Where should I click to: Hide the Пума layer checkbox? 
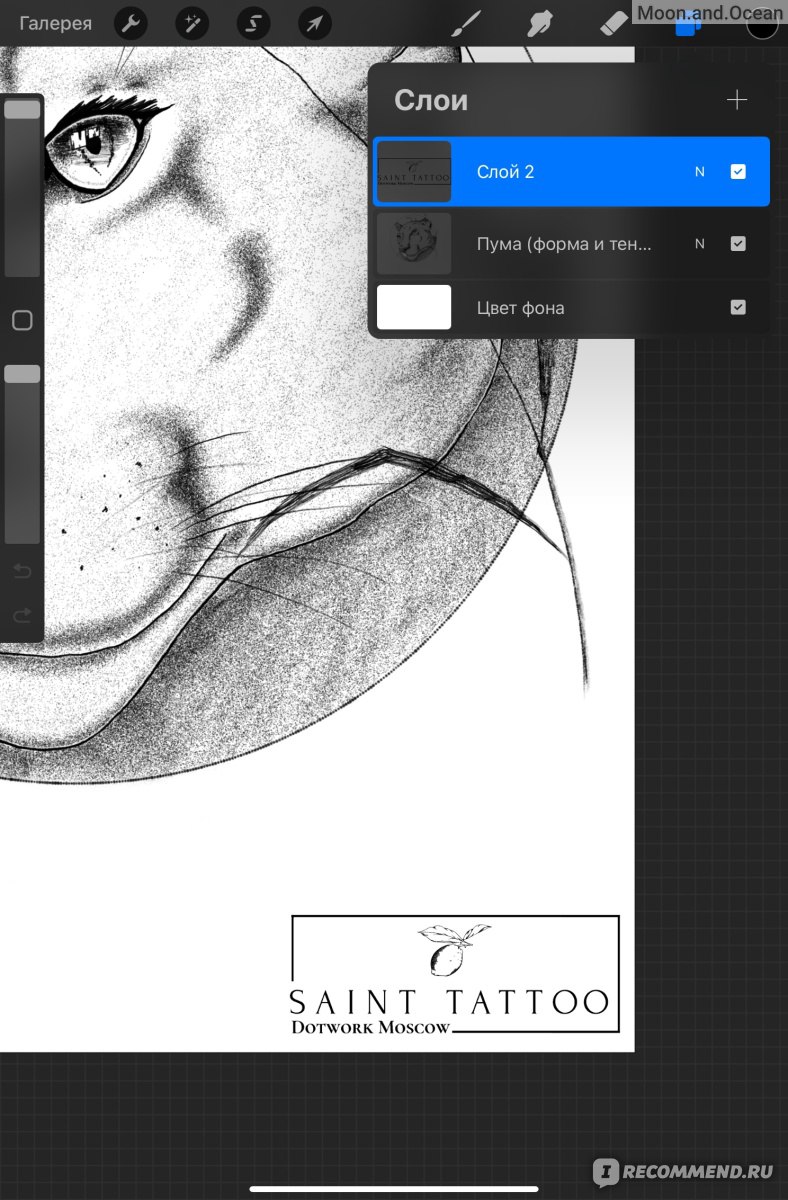point(738,243)
